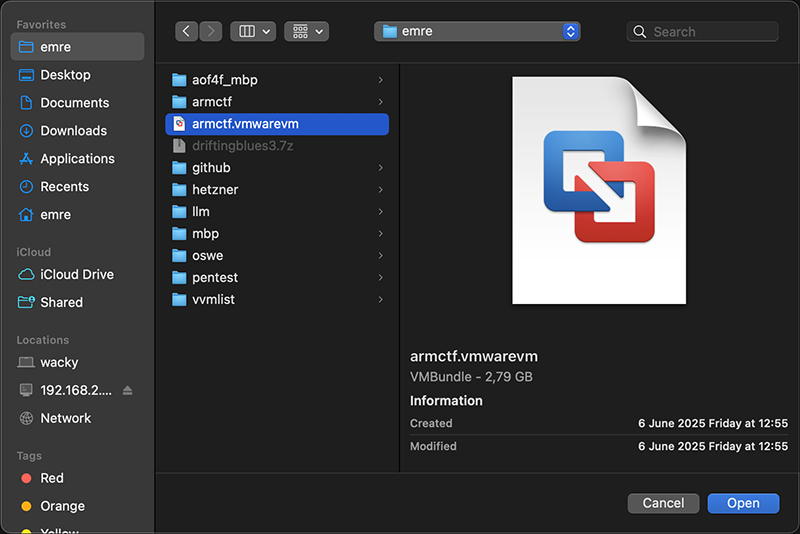The image size is (800, 534).
Task: Choose the Red tag
Action: coord(52,478)
